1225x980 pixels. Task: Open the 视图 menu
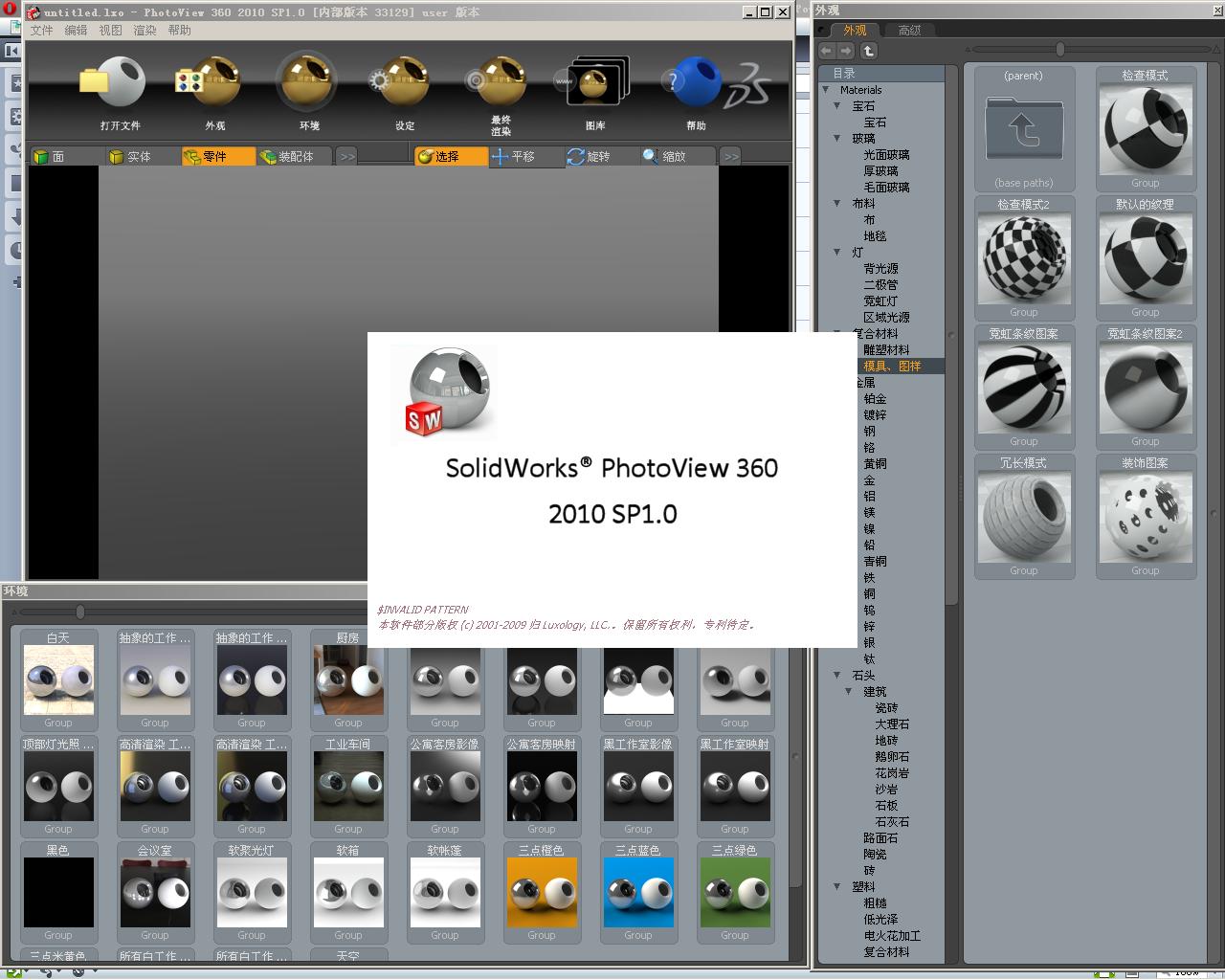(111, 30)
